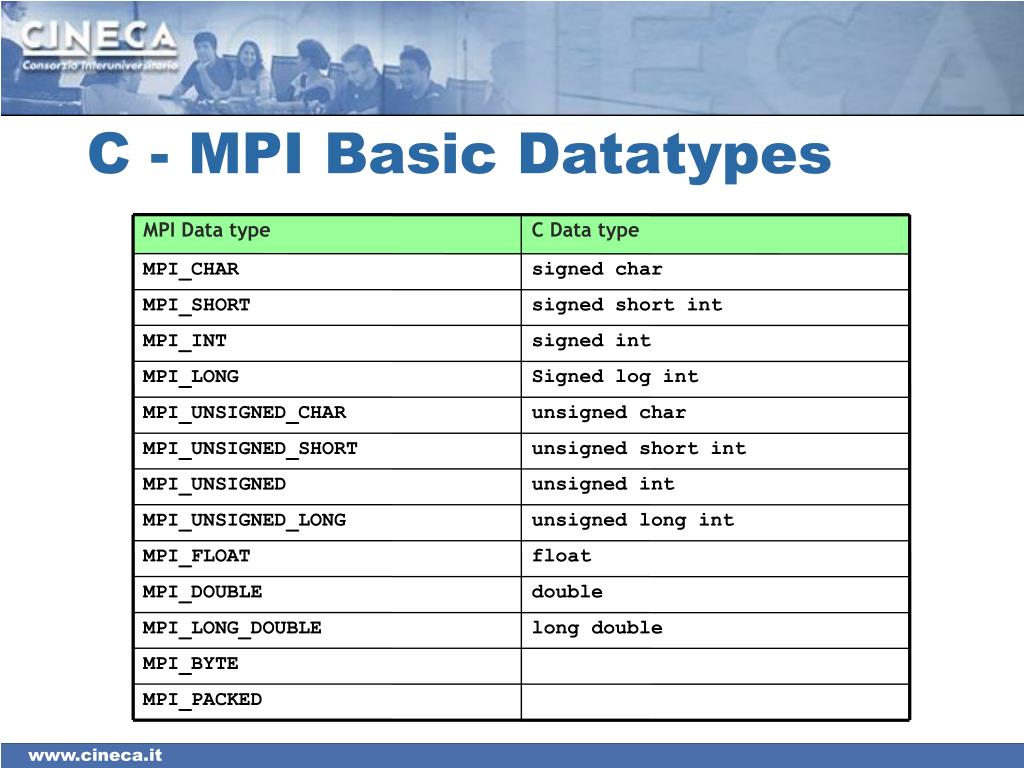Click the 'signed char' cell
1024x768 pixels.
pos(715,272)
